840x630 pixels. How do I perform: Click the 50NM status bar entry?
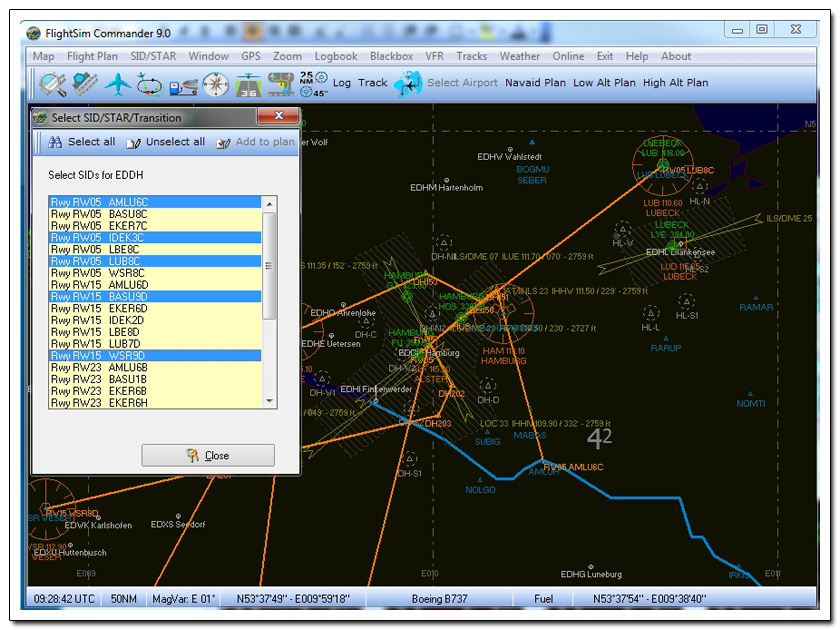pos(123,599)
